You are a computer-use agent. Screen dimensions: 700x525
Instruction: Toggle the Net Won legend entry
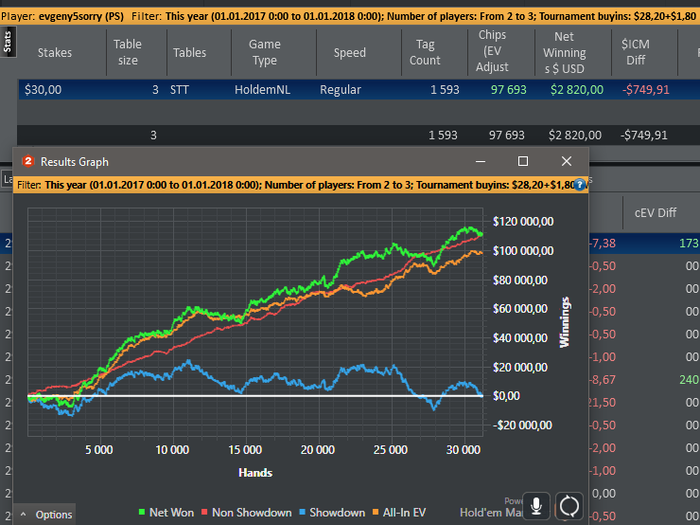[x=167, y=512]
